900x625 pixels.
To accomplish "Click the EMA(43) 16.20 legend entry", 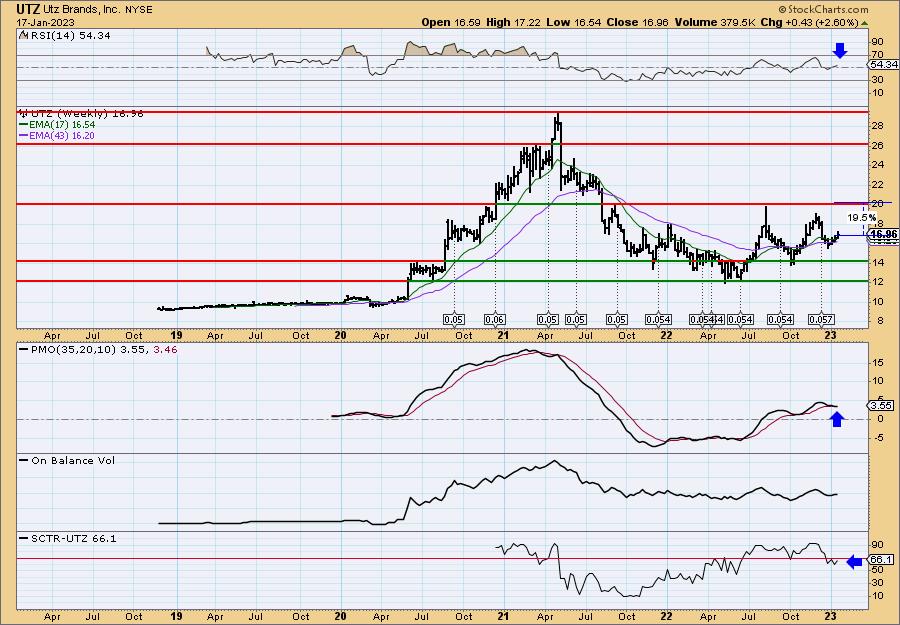I will click(57, 135).
